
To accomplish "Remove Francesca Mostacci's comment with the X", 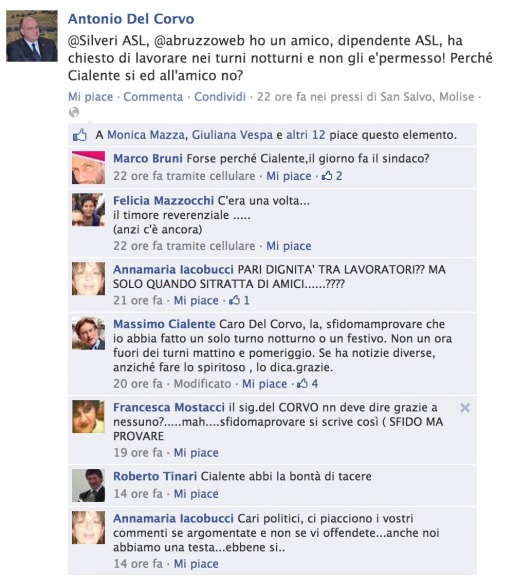I will coord(465,408).
